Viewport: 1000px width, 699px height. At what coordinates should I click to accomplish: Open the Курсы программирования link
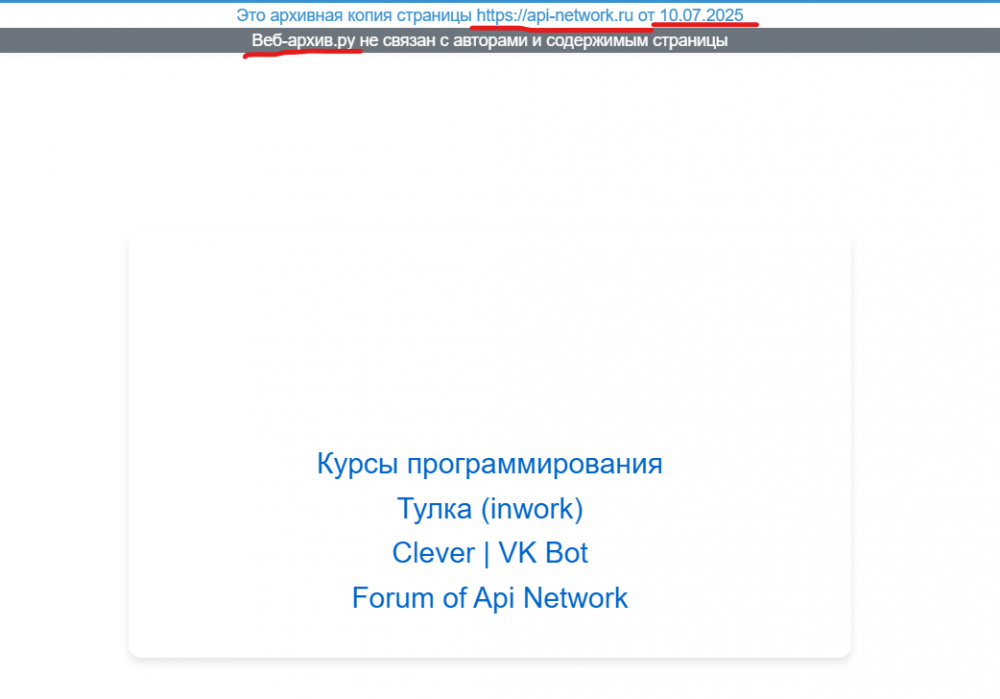pyautogui.click(x=490, y=464)
